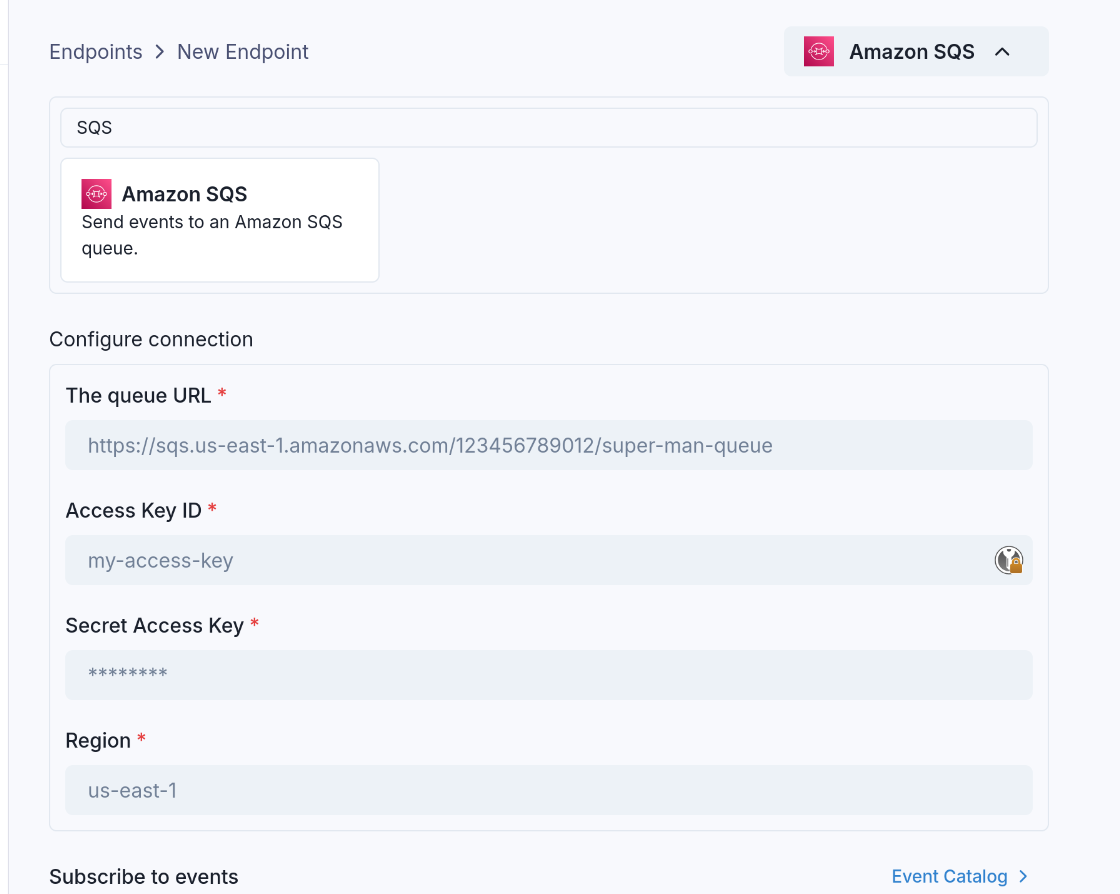Select the New Endpoint breadcrumb item
Viewport: 1120px width, 894px height.
pyautogui.click(x=242, y=51)
